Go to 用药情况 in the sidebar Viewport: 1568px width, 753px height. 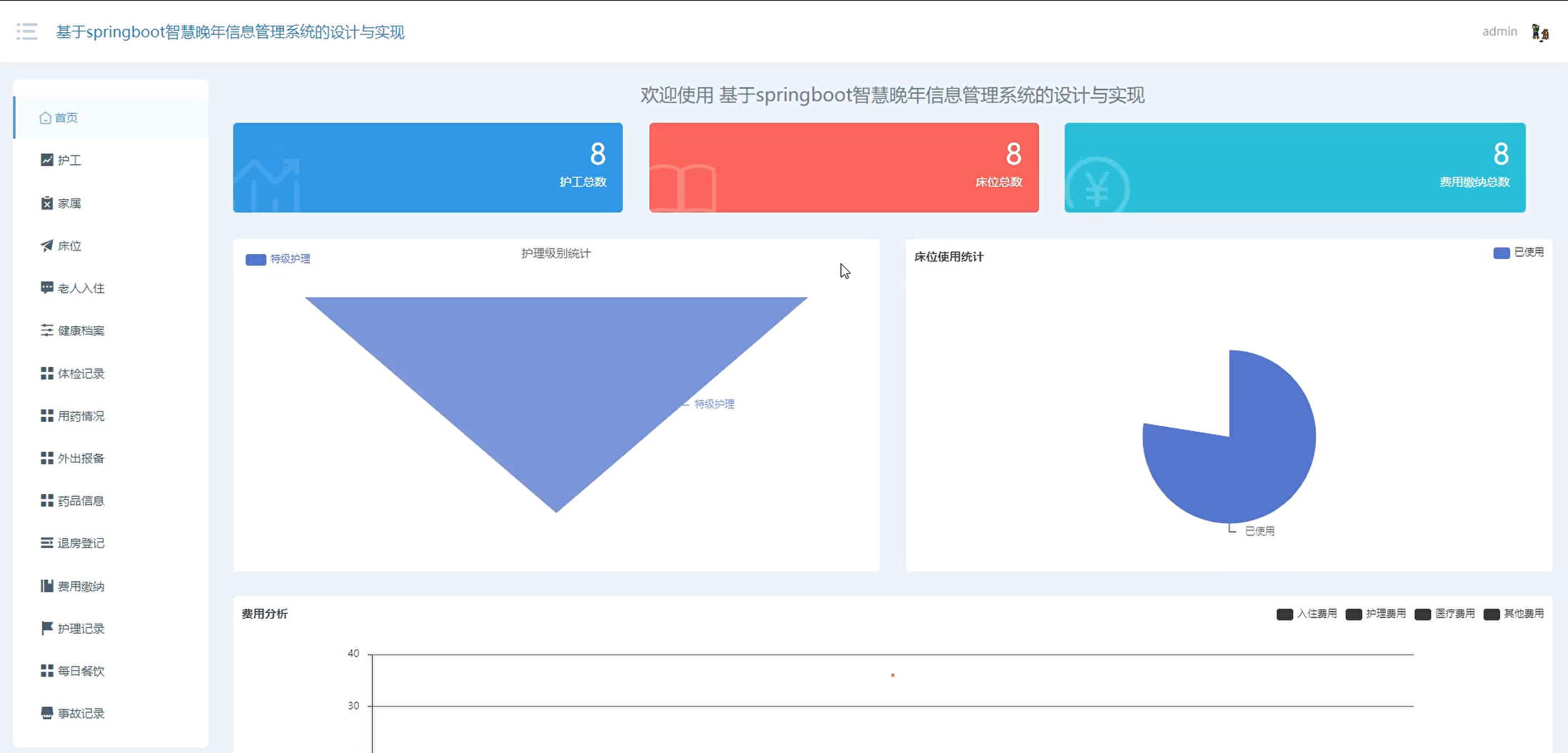111,415
